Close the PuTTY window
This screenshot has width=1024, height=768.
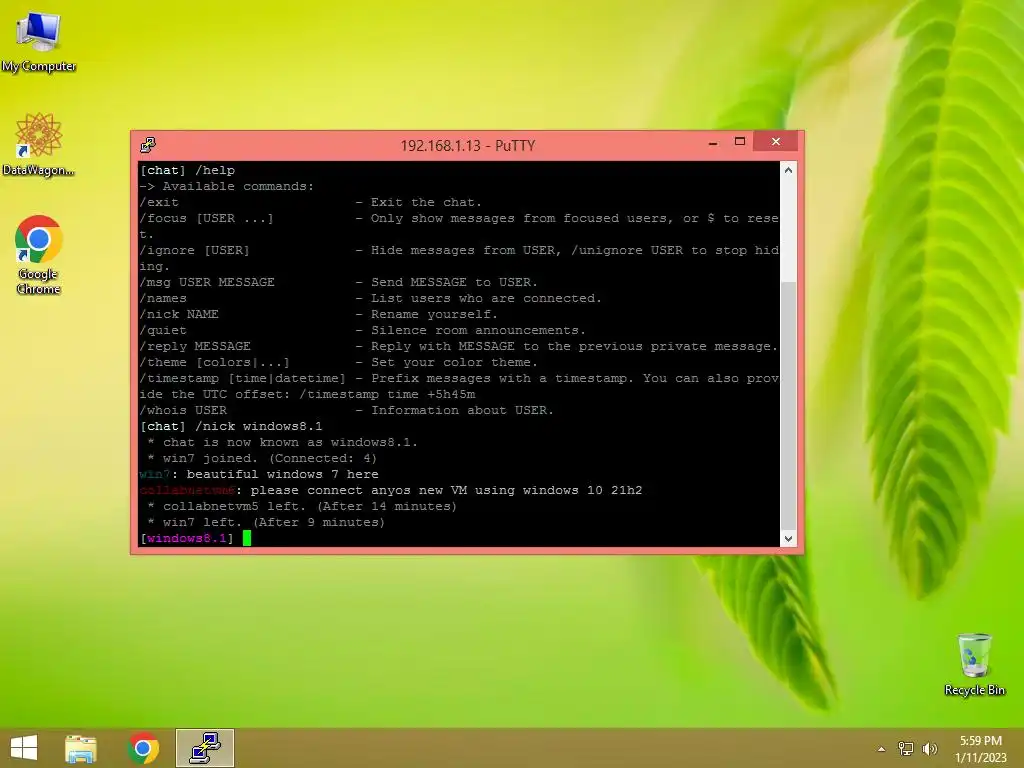point(776,142)
